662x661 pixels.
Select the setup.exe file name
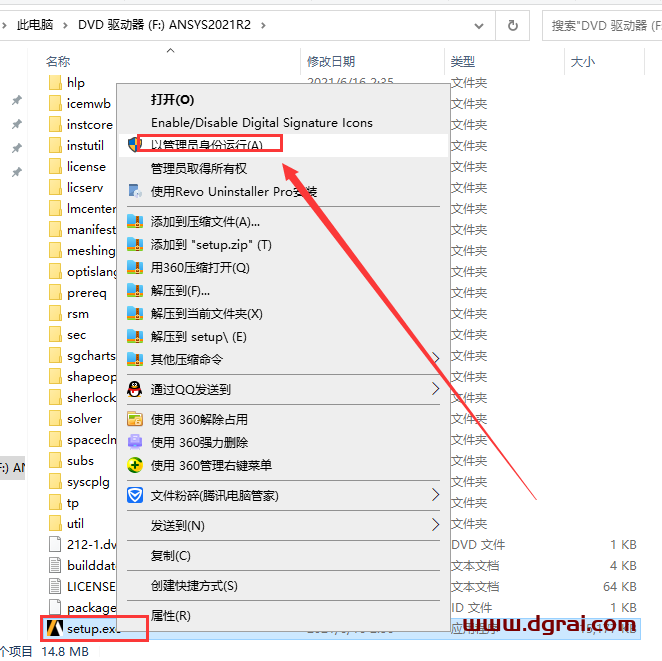coord(94,629)
